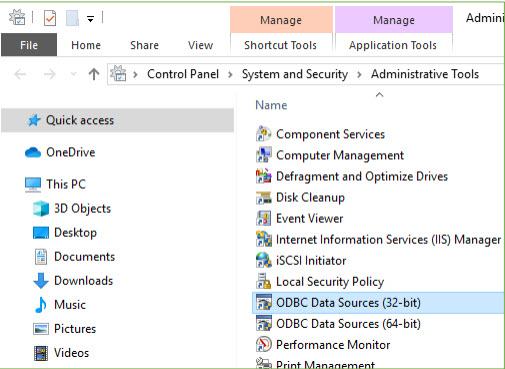Select the 'Local Security Policy' entry
505x369 pixels.
tap(330, 282)
